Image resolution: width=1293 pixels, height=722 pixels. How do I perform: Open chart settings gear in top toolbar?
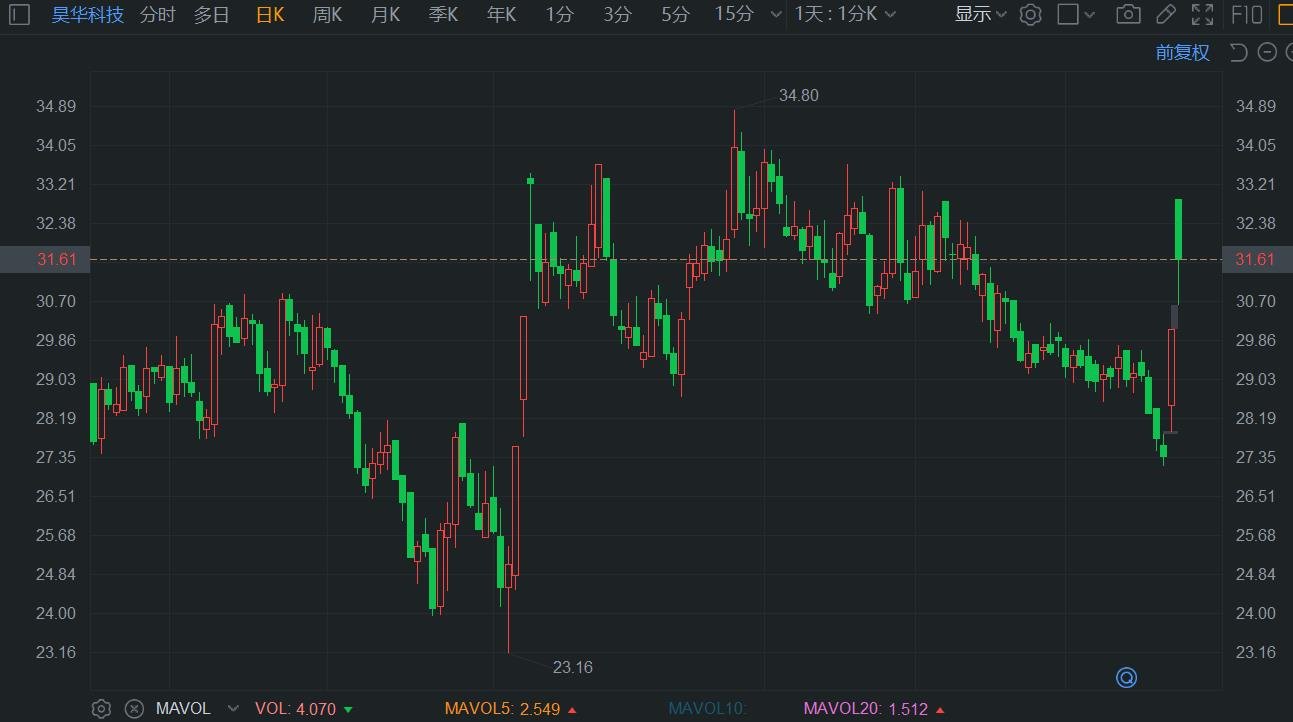click(x=1031, y=15)
